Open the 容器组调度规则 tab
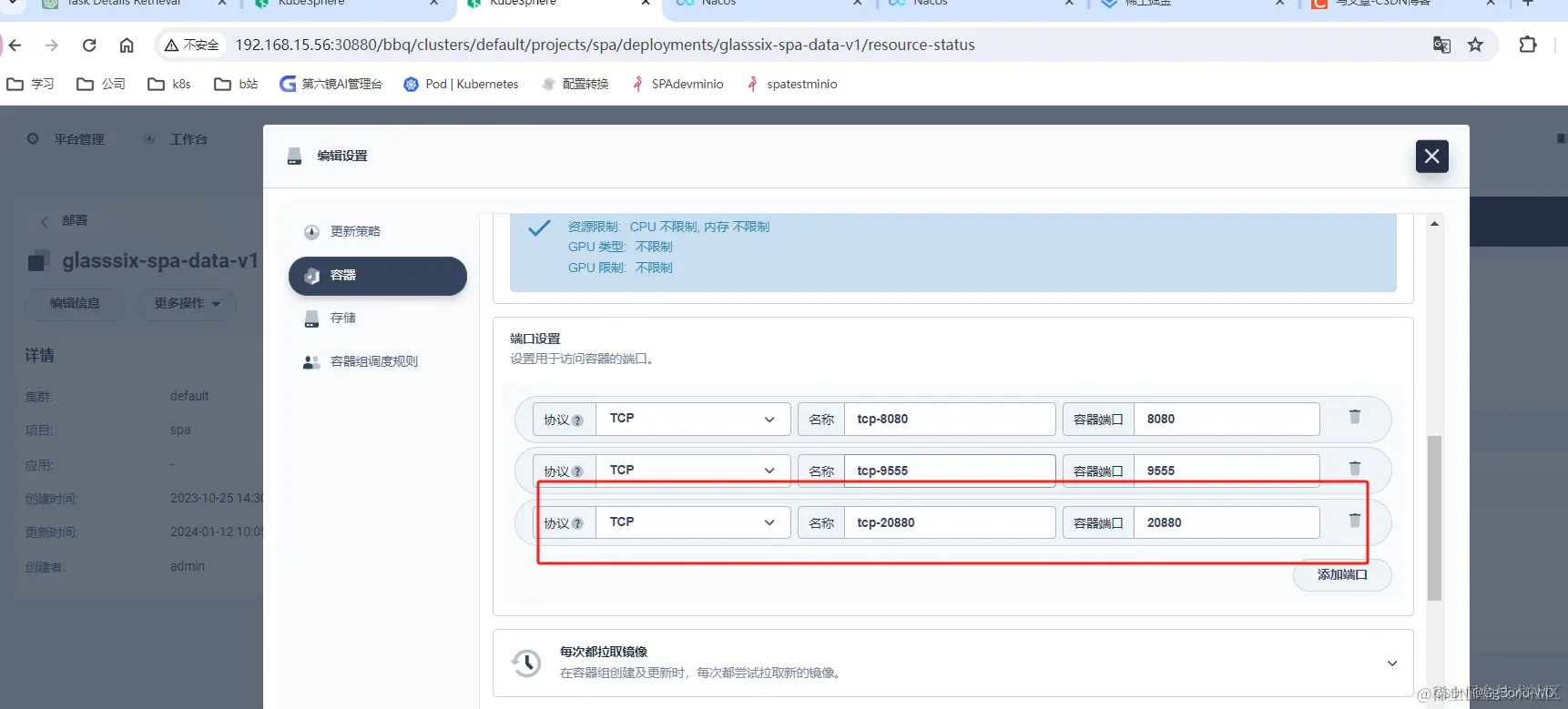Image resolution: width=1568 pixels, height=709 pixels. point(377,361)
